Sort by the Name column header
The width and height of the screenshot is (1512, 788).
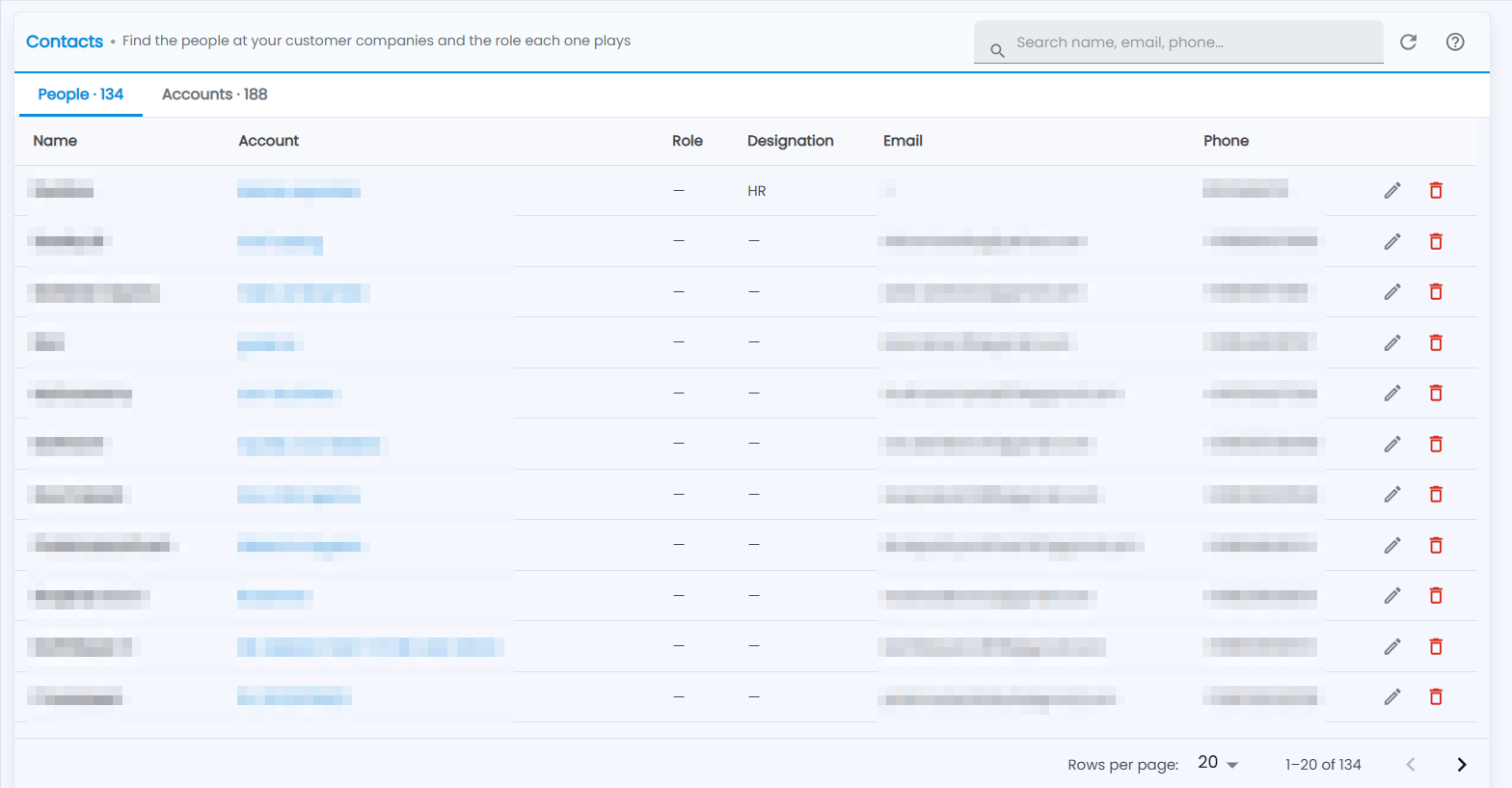[x=55, y=141]
